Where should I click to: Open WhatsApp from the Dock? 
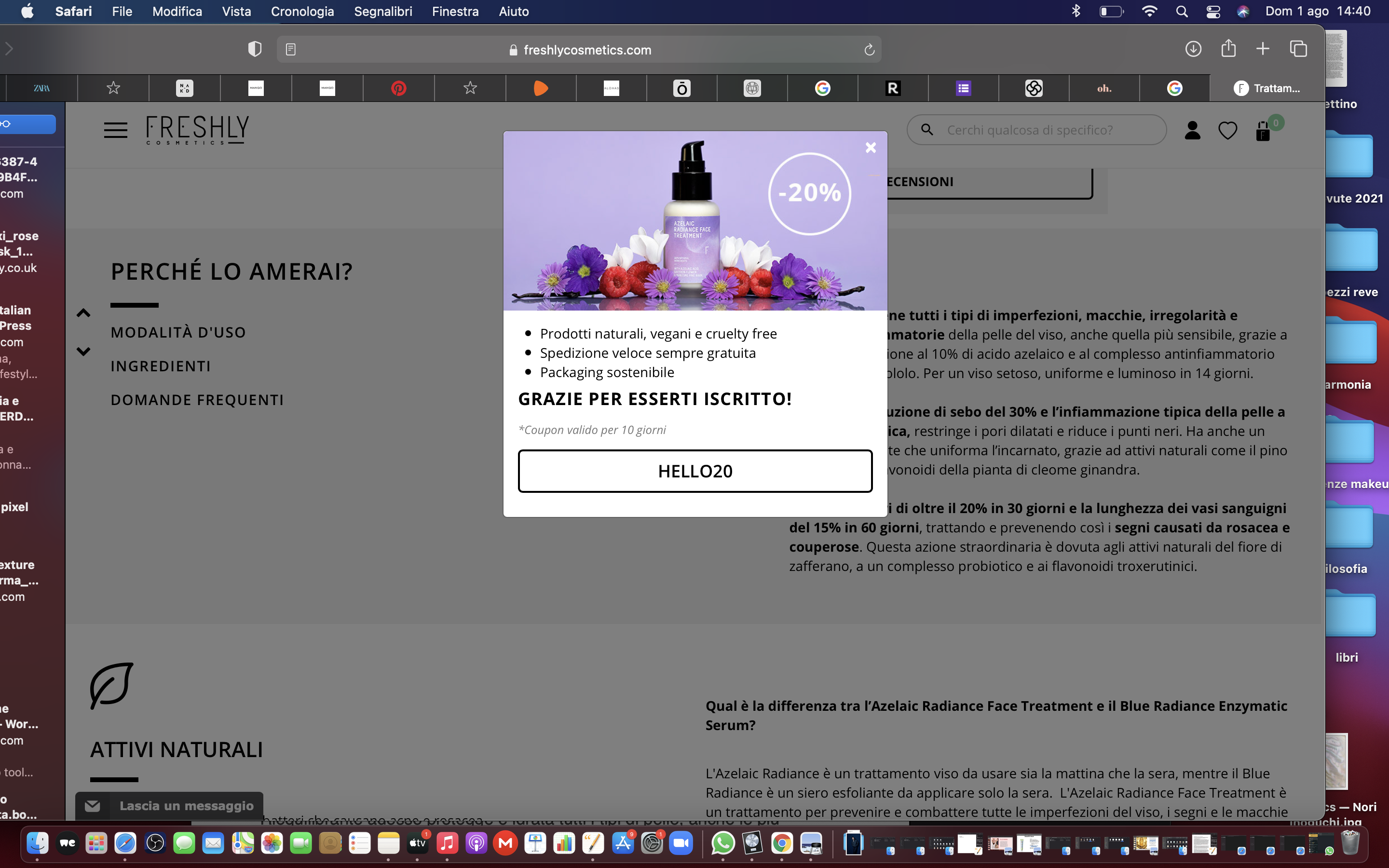pos(723,843)
